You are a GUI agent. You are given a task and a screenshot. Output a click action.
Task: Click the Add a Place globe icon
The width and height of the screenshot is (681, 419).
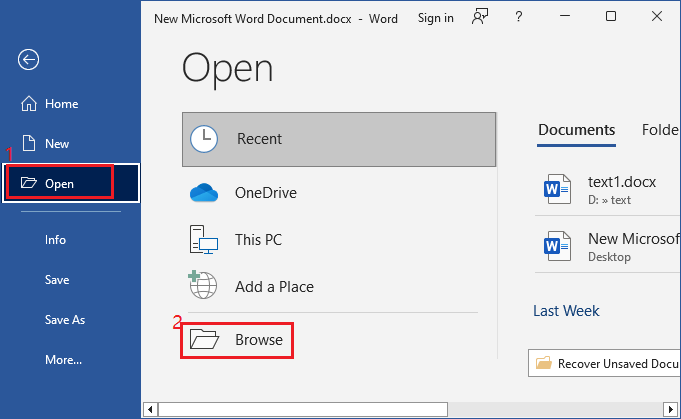tap(202, 285)
